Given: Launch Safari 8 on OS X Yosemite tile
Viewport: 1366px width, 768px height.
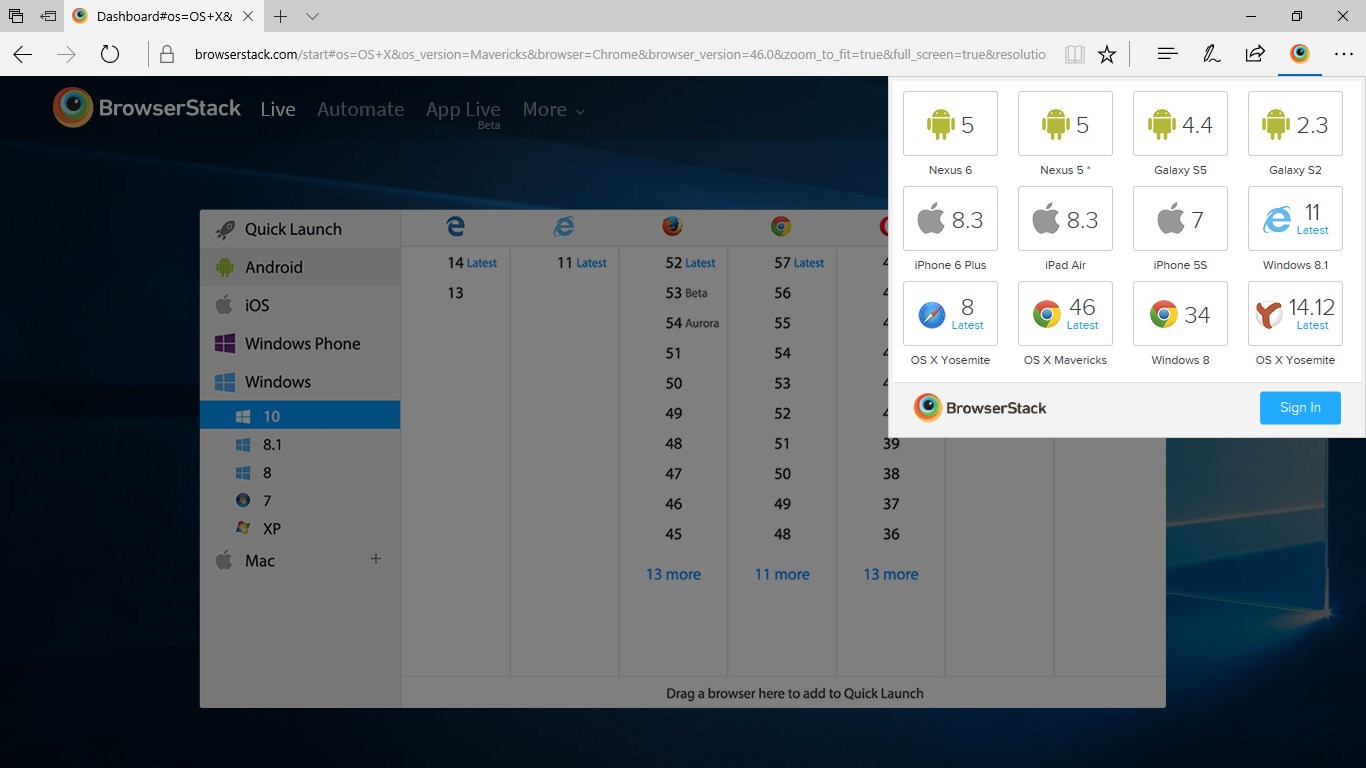Looking at the screenshot, I should pos(950,314).
